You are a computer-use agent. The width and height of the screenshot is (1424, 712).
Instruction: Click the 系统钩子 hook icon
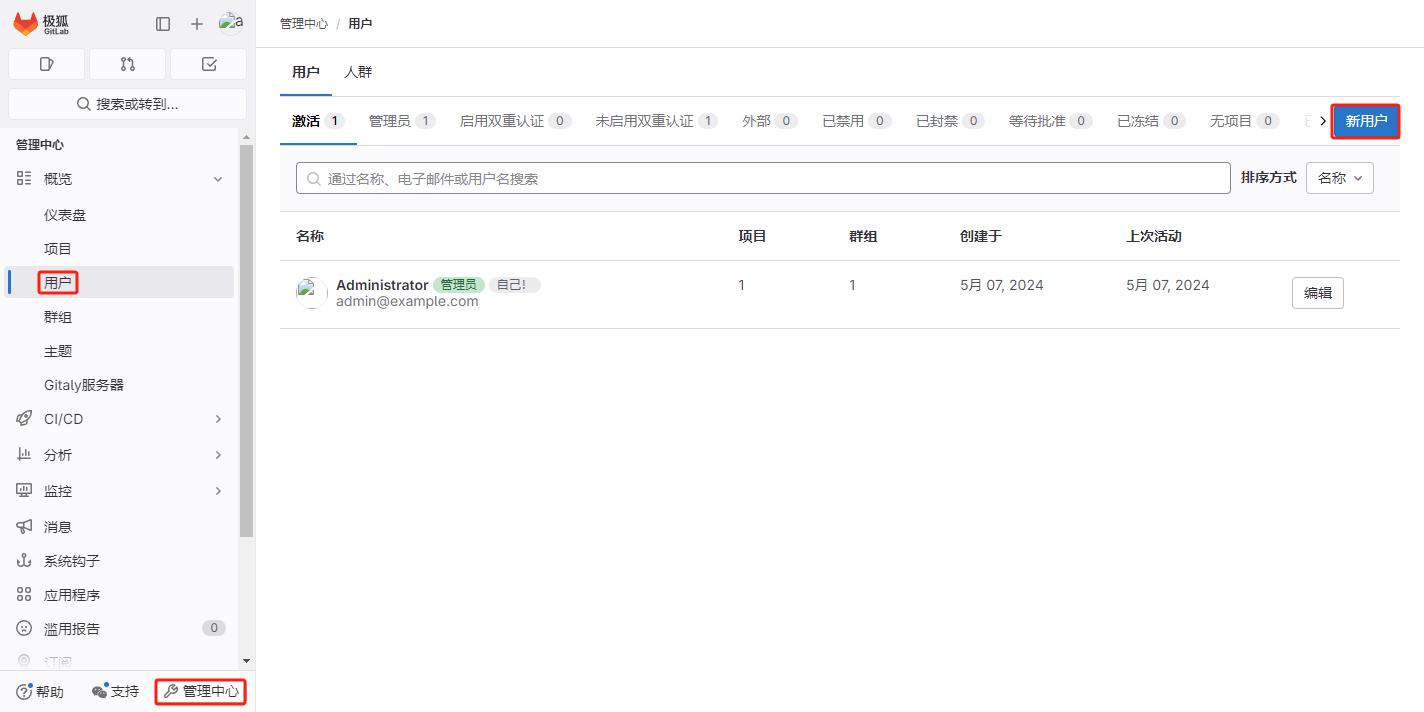[x=23, y=560]
